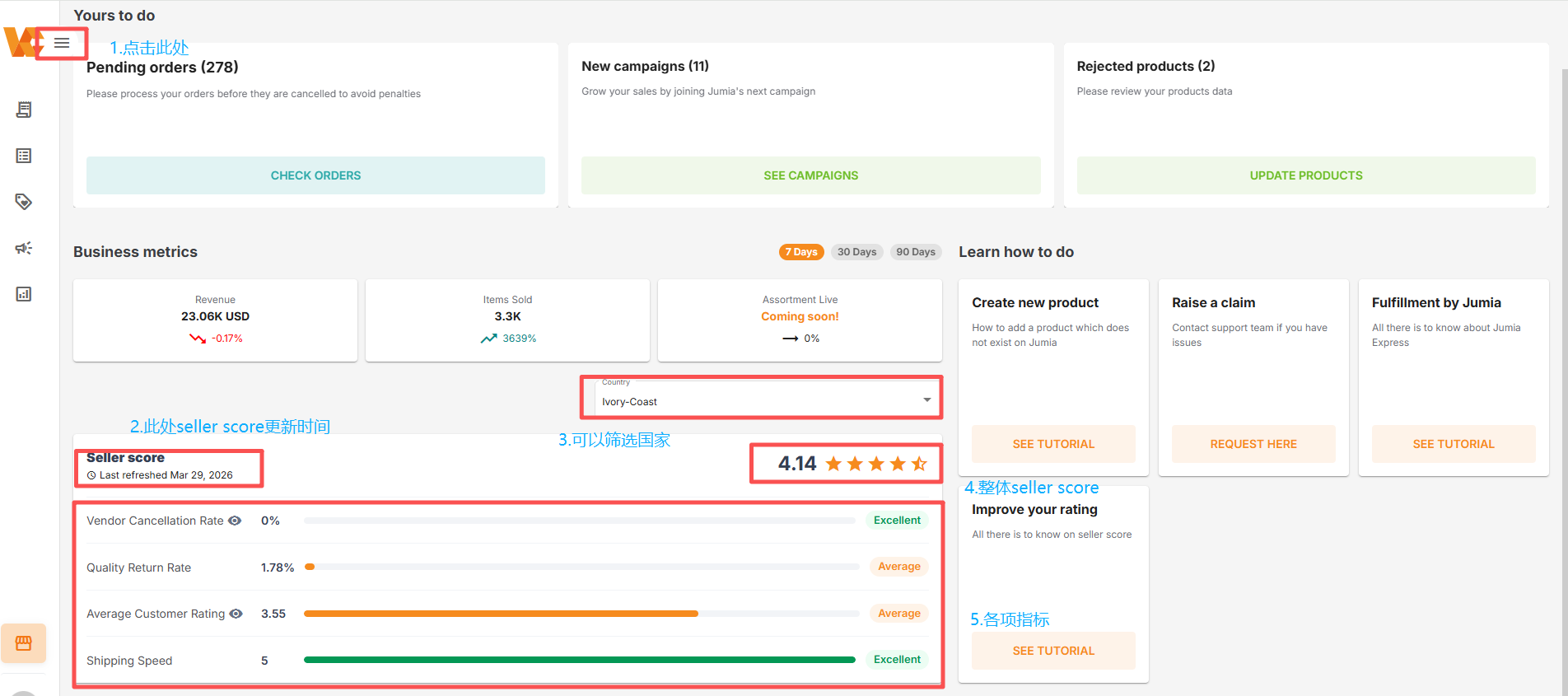Click the CHECK ORDERS button
The width and height of the screenshot is (1568, 696).
(315, 175)
